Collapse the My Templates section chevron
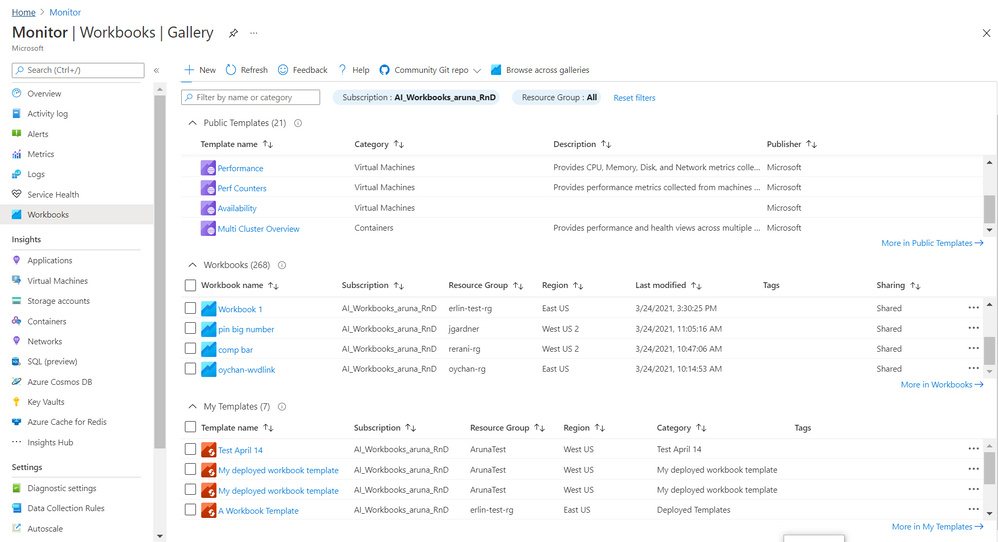This screenshot has height=542, width=998. click(192, 407)
